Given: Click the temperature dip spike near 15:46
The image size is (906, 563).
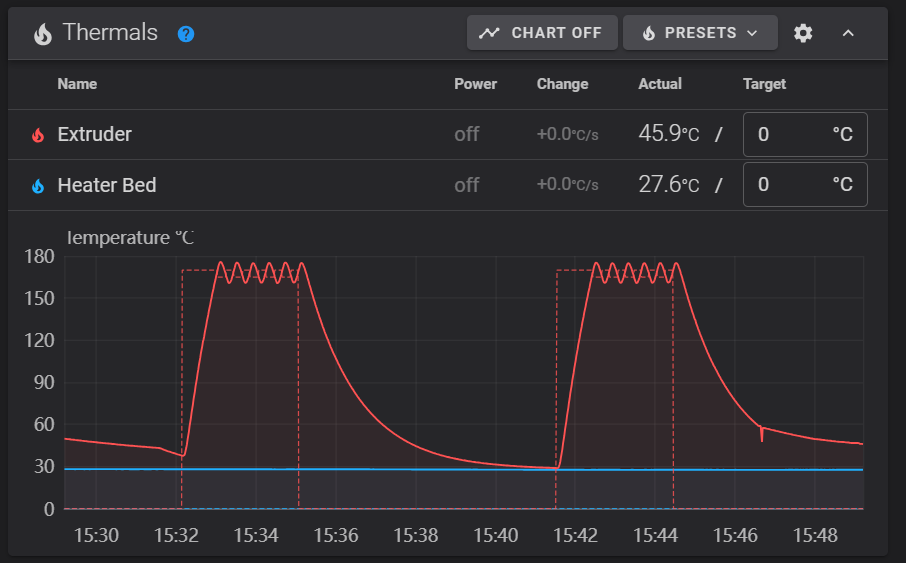Looking at the screenshot, I should pos(762,434).
